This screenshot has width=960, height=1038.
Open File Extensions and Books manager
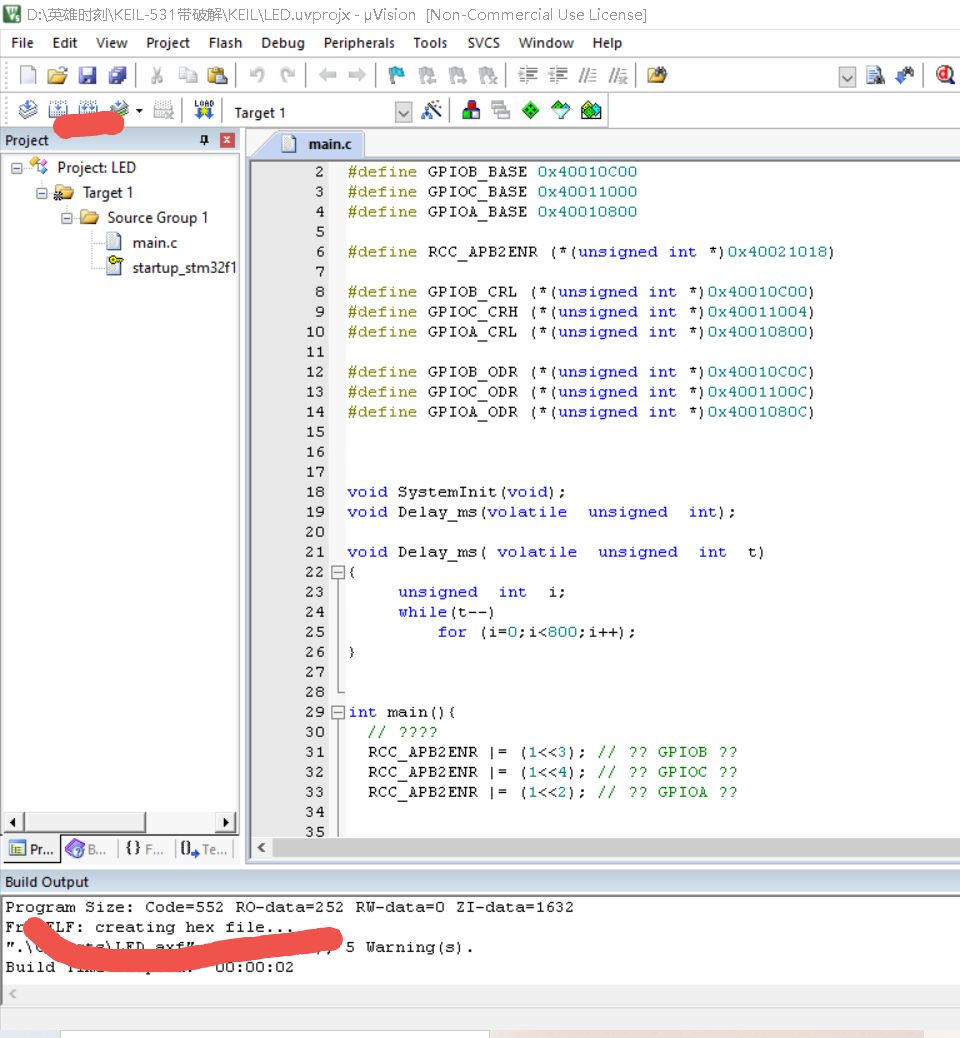(471, 110)
